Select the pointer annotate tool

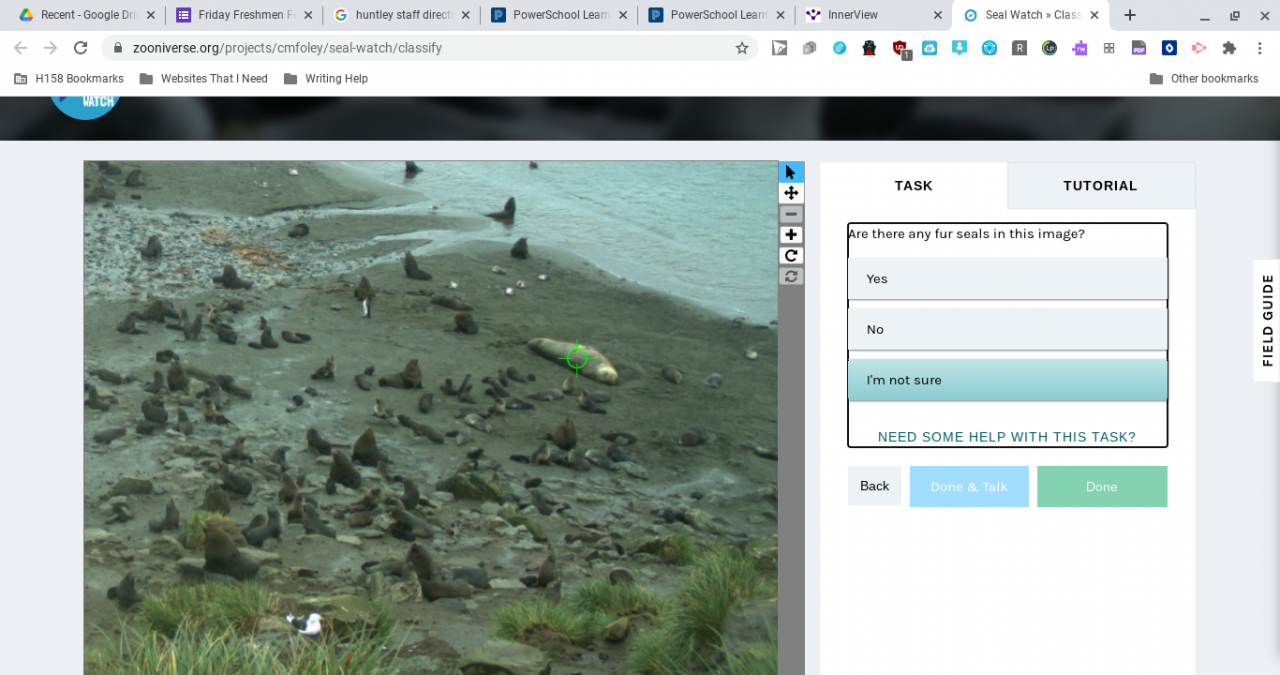(x=791, y=172)
